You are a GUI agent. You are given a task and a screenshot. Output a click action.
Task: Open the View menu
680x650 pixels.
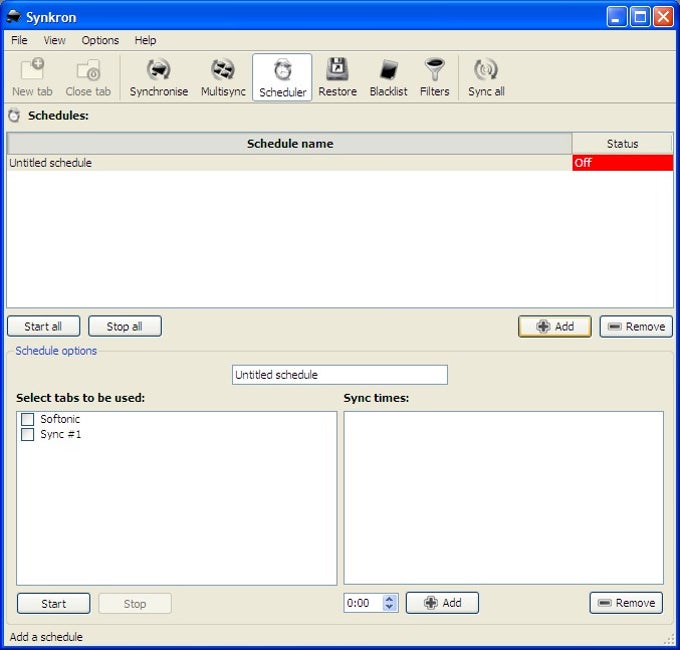coord(54,40)
